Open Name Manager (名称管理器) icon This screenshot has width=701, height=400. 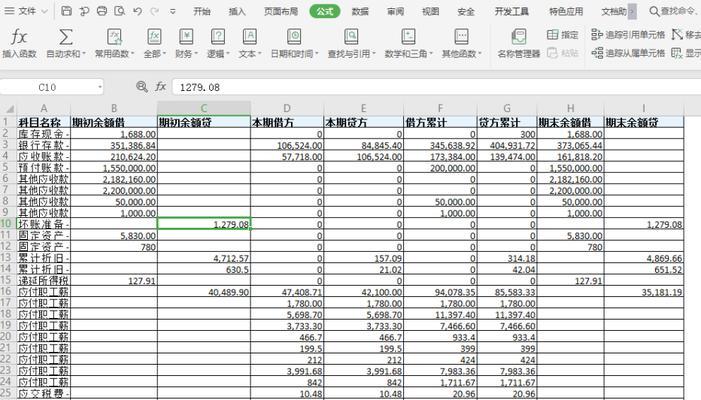pyautogui.click(x=519, y=37)
